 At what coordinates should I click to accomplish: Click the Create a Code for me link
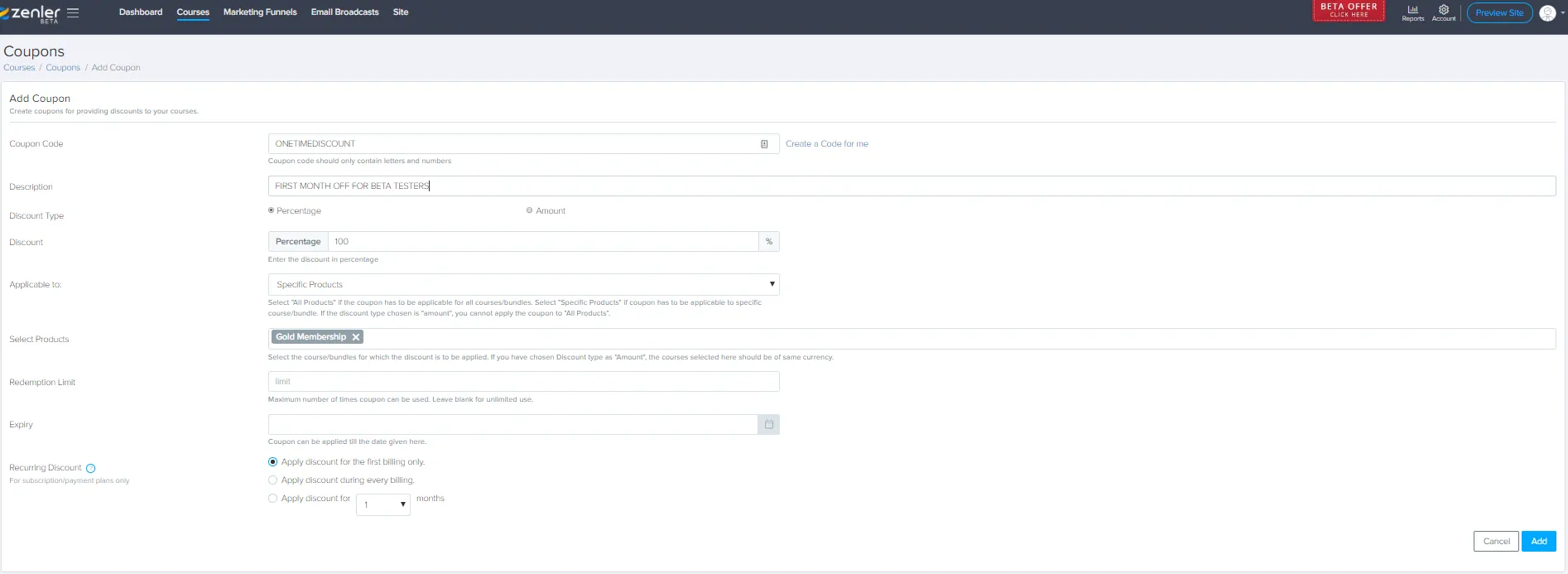tap(826, 144)
